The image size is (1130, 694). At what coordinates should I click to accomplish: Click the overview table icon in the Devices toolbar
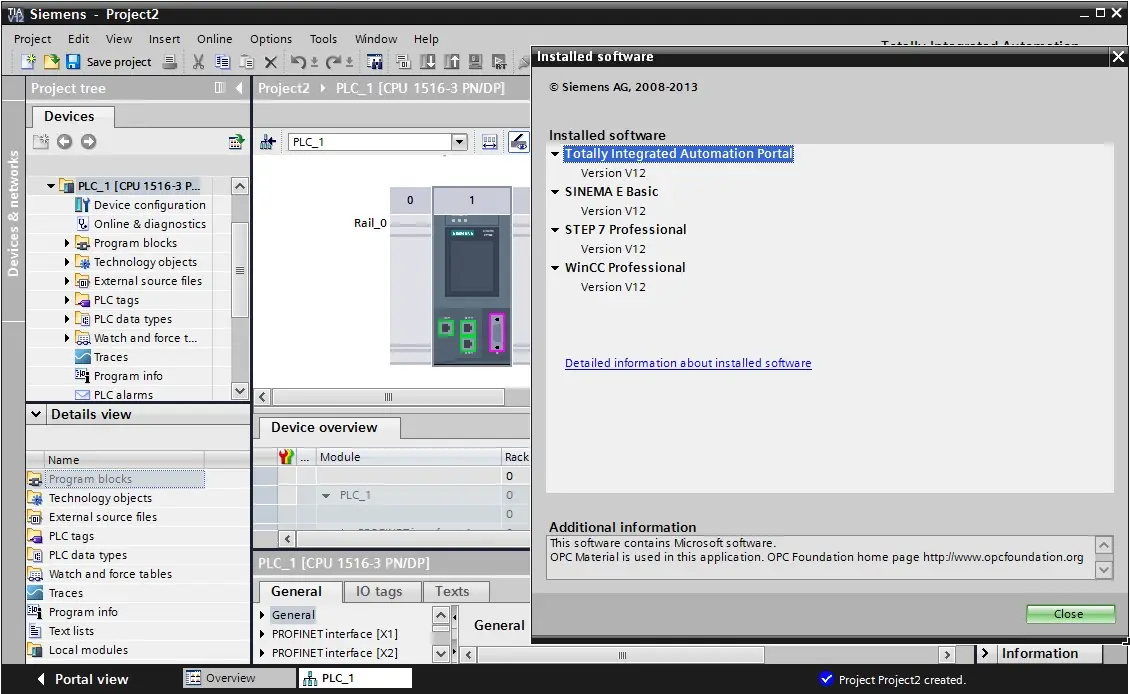[x=236, y=141]
